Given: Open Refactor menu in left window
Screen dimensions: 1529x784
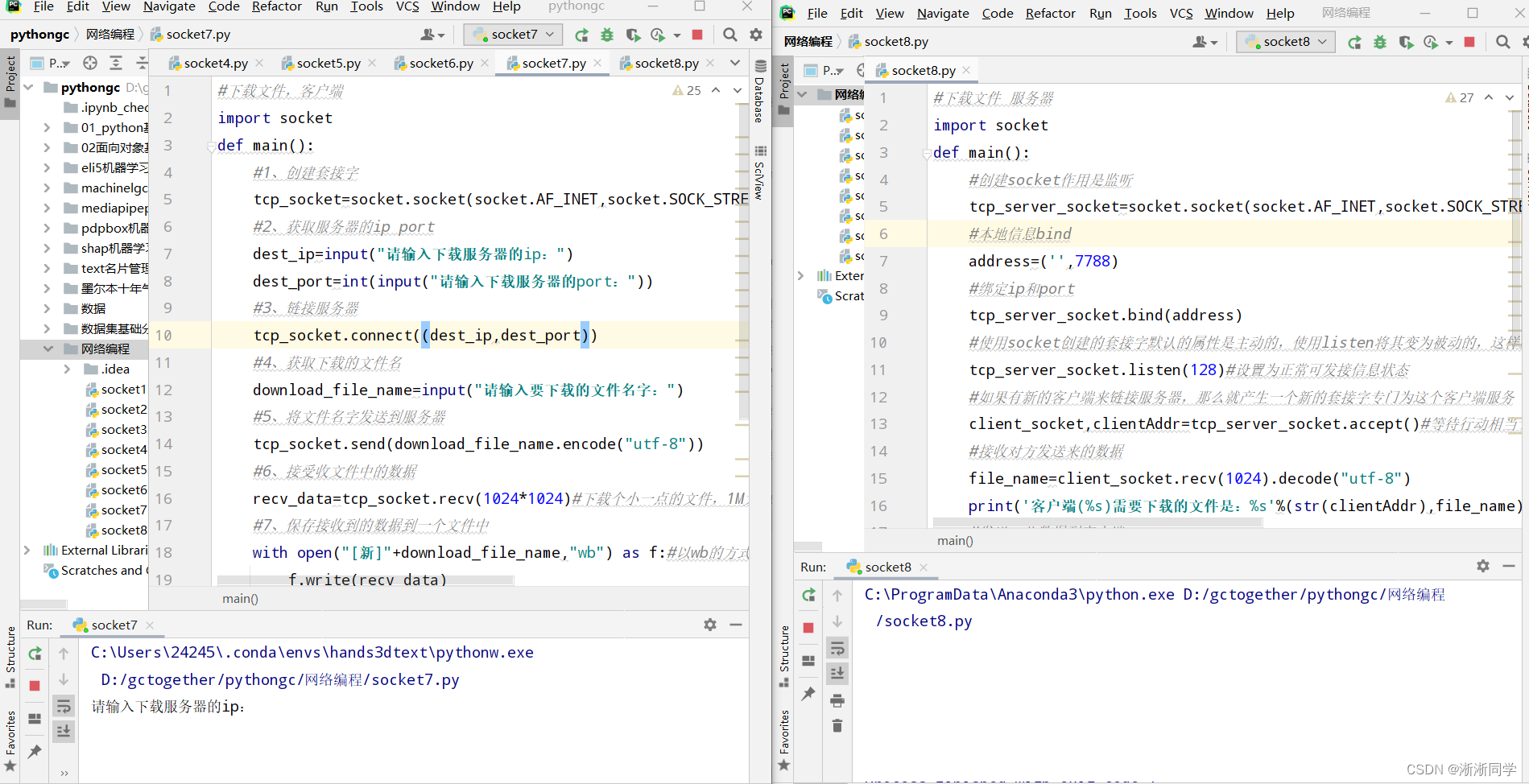Looking at the screenshot, I should pos(276,6).
